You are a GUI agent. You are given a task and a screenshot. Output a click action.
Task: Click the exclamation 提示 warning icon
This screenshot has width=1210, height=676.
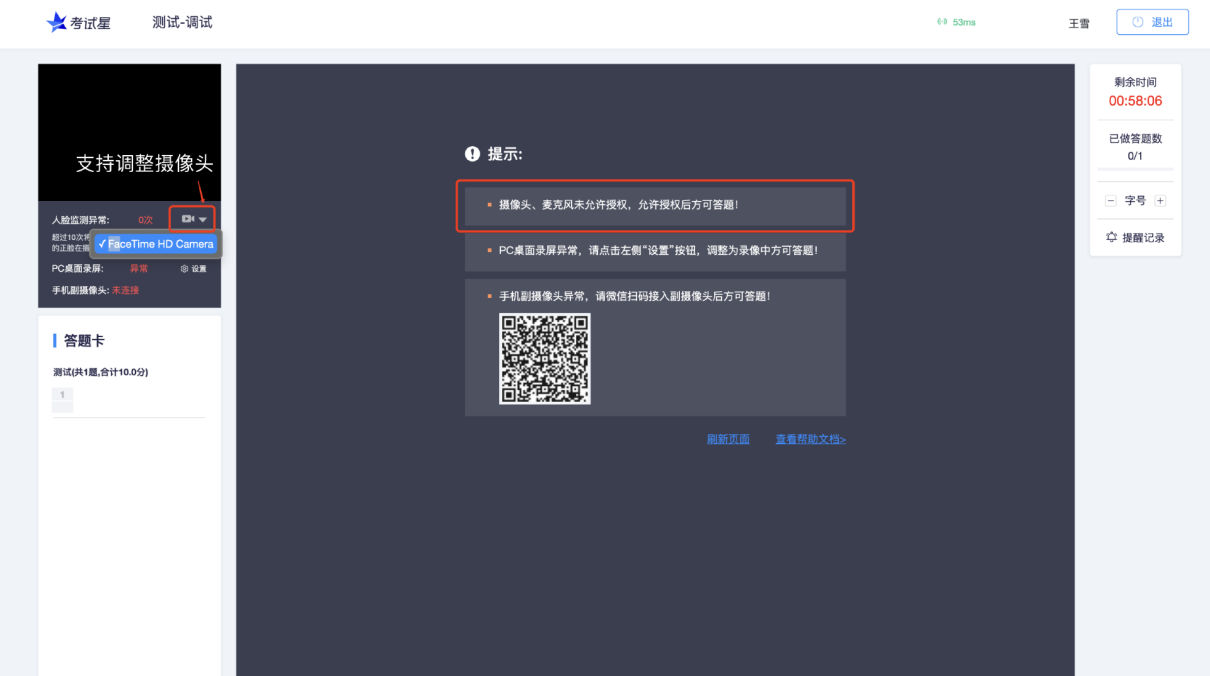pos(473,154)
